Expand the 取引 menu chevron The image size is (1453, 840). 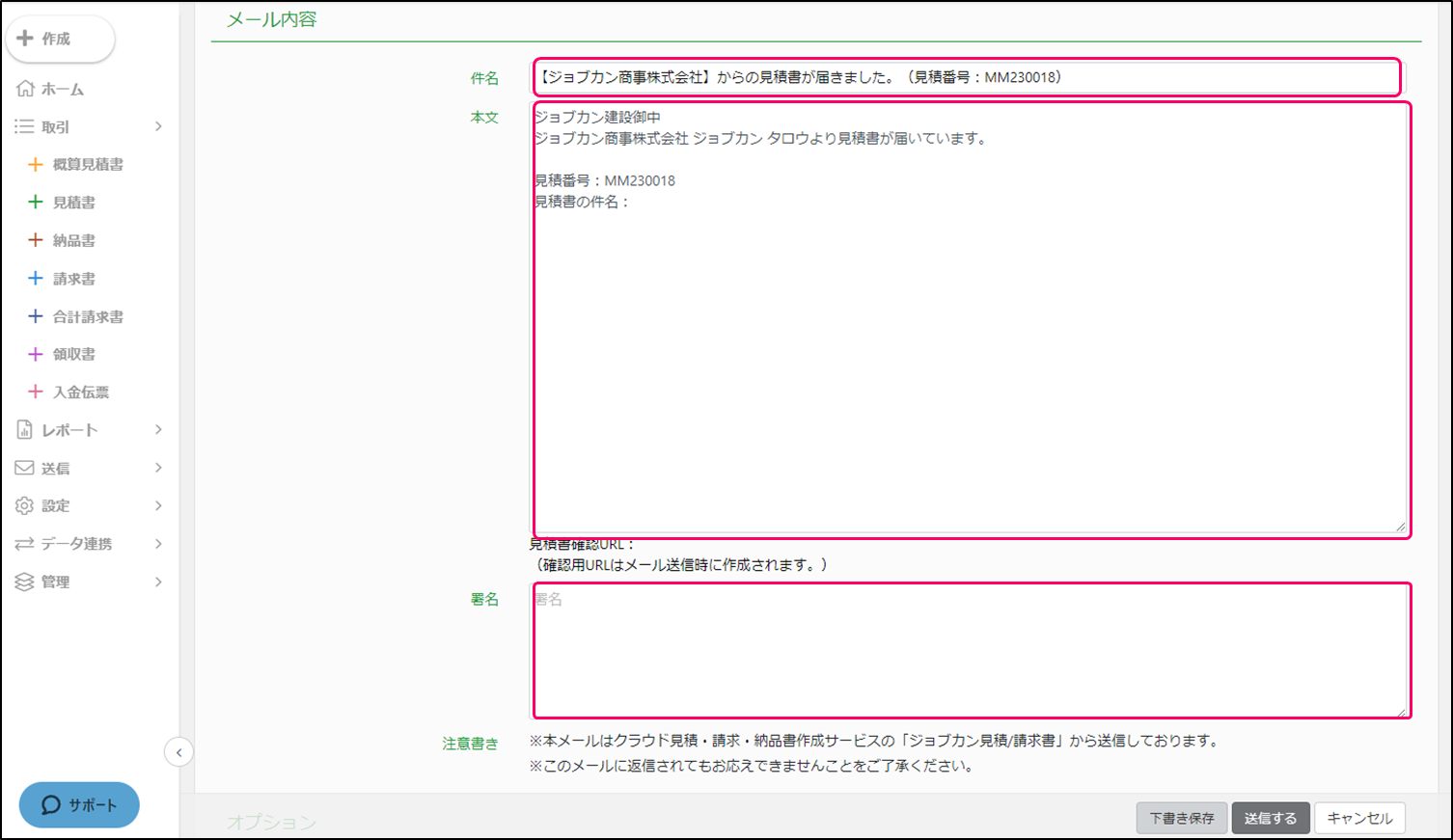click(158, 126)
